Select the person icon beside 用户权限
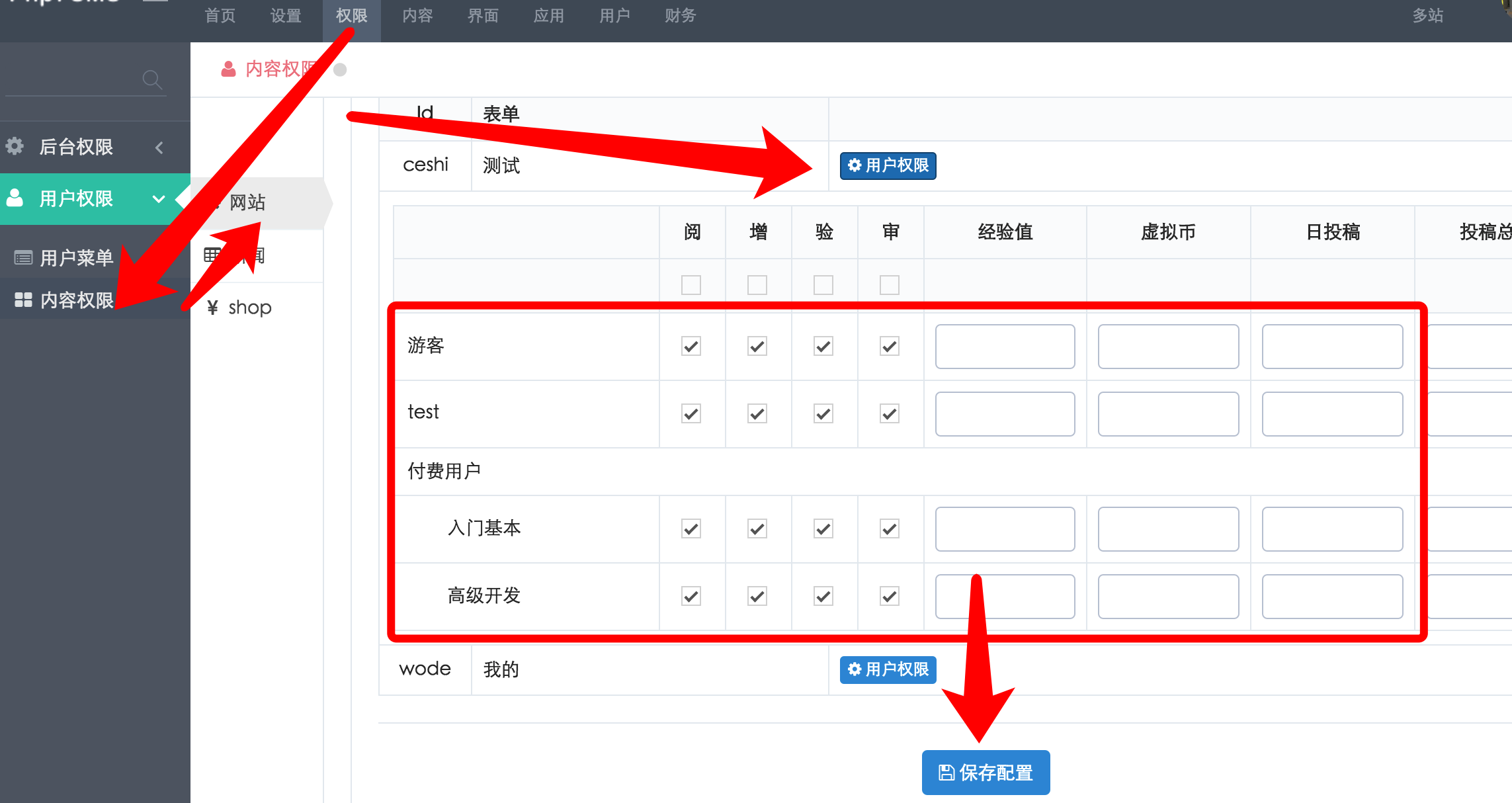This screenshot has width=1512, height=803. click(x=15, y=198)
